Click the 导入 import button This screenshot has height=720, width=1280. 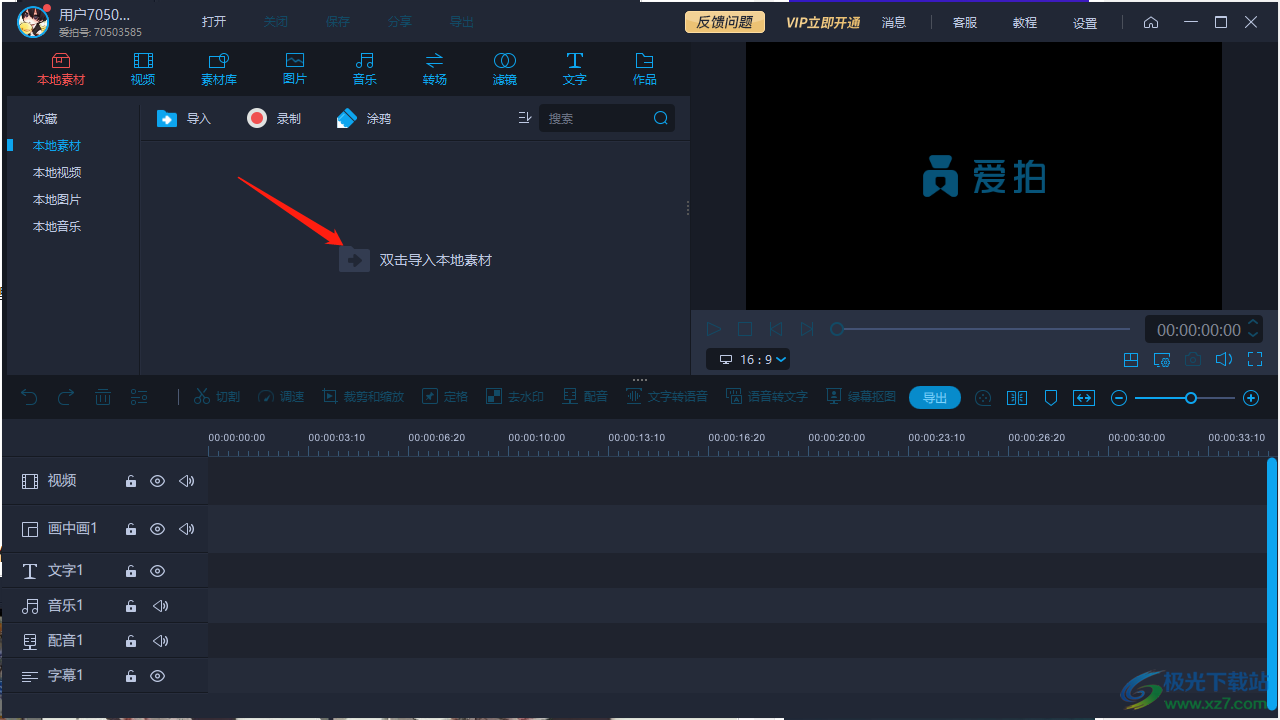184,118
